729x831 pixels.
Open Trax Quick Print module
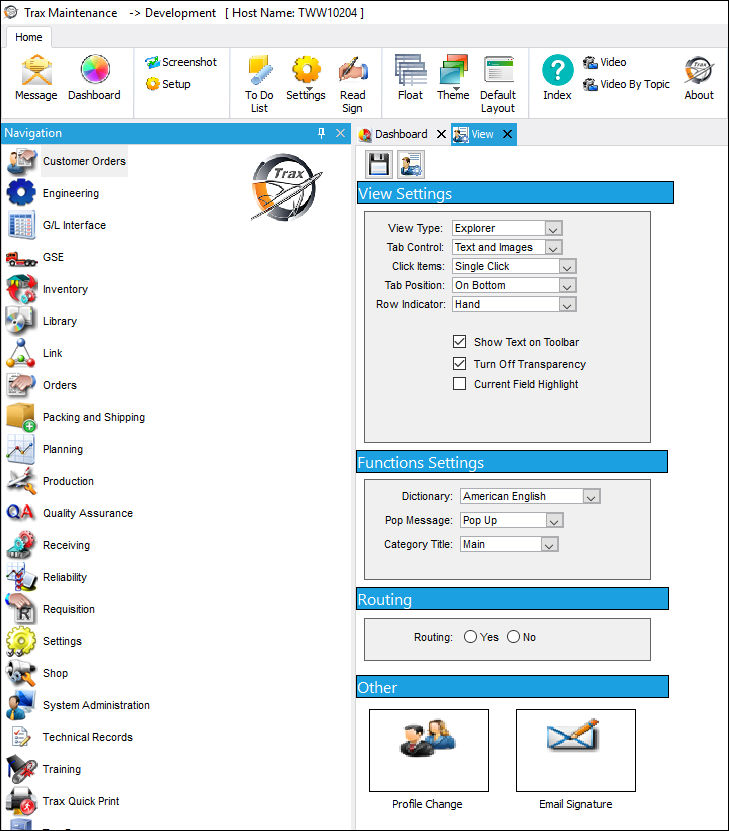63,801
